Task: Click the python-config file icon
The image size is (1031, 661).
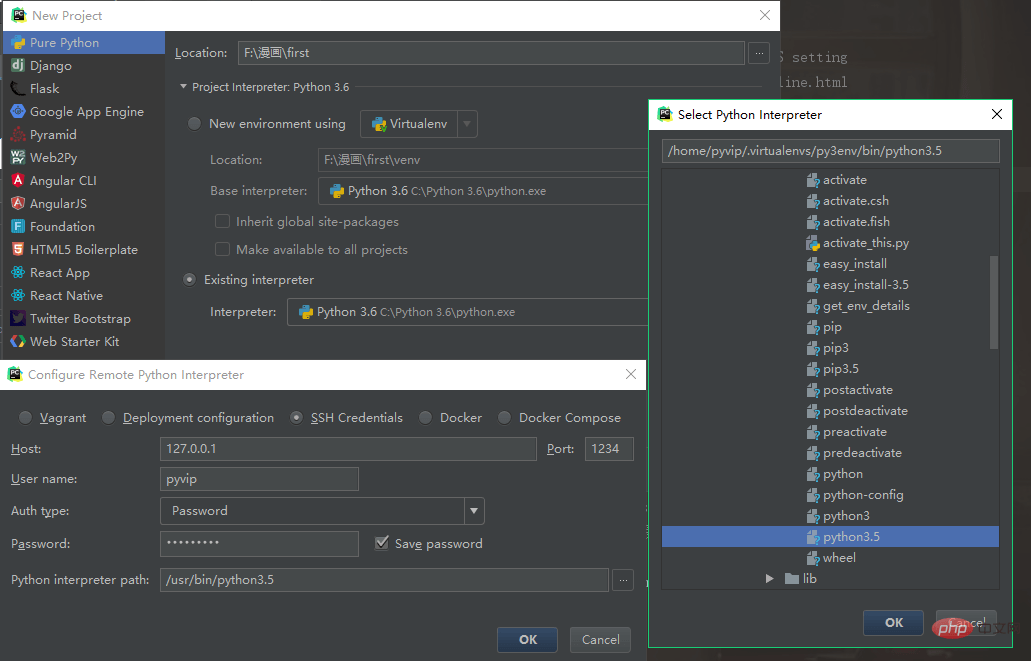Action: click(x=813, y=495)
